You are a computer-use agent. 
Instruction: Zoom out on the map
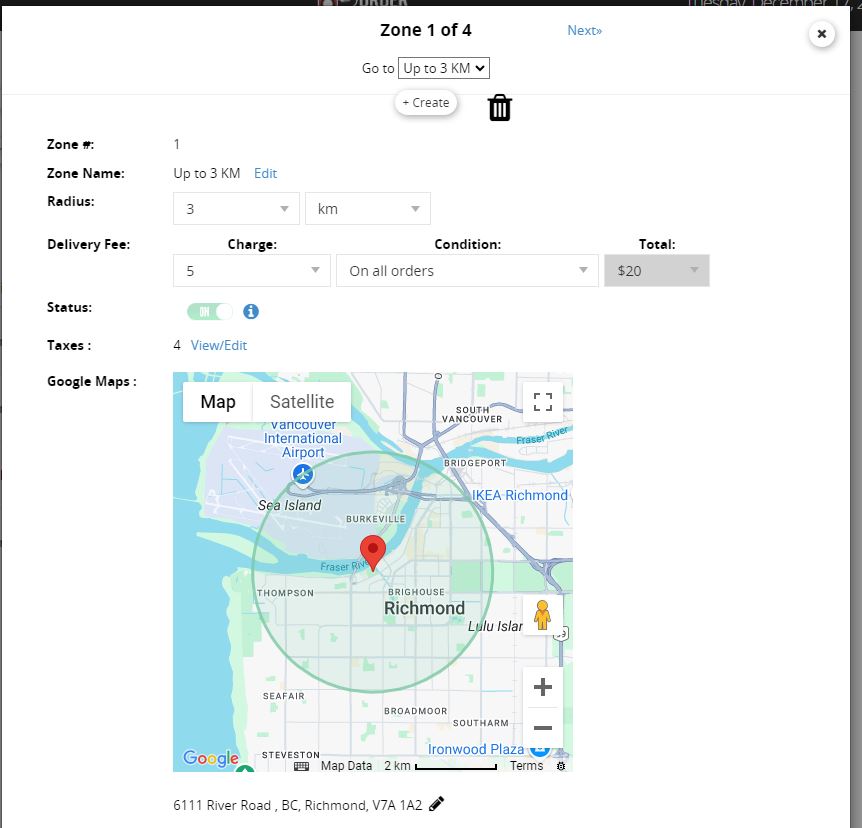tap(543, 728)
